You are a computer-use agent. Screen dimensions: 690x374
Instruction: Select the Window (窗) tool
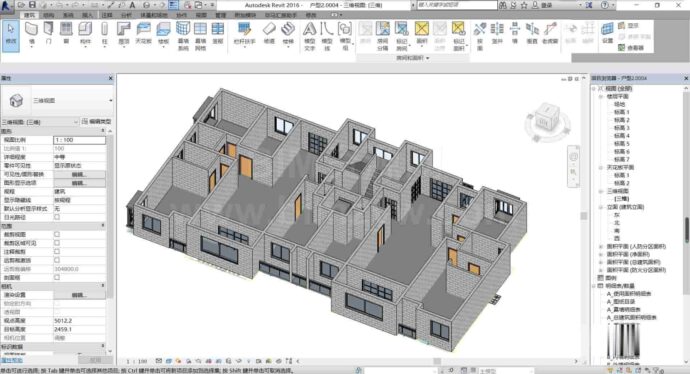click(66, 34)
